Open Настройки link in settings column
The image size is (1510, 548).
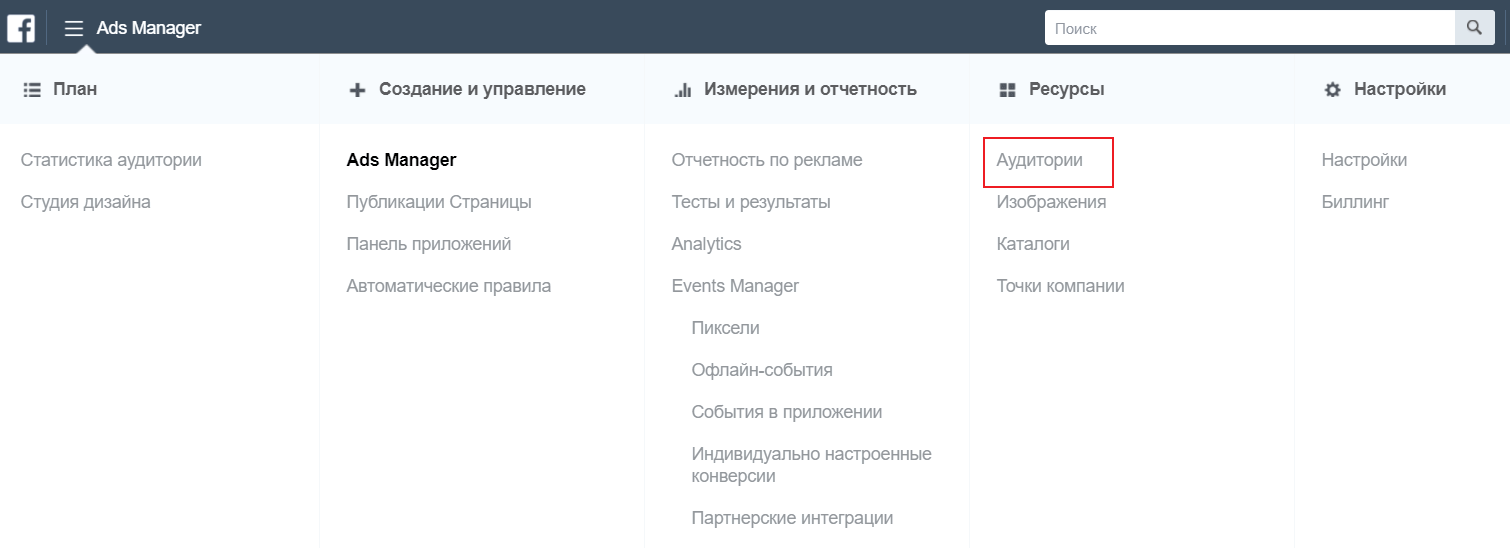[1364, 160]
